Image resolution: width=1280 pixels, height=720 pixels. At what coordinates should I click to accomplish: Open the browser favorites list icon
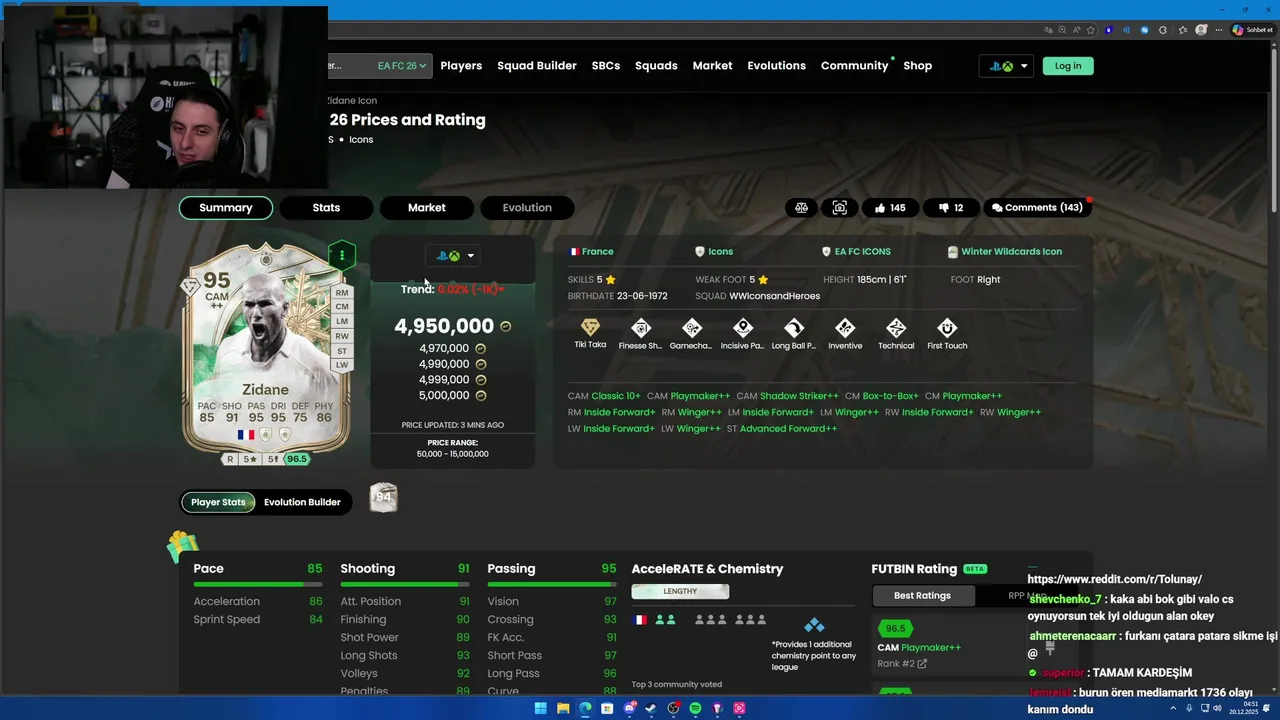(x=1183, y=30)
